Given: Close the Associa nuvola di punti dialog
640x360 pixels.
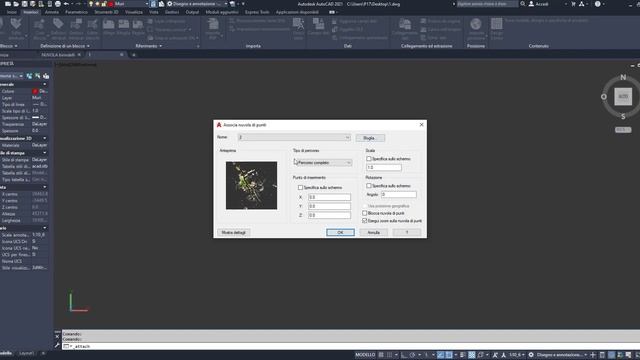Looking at the screenshot, I should pos(421,124).
